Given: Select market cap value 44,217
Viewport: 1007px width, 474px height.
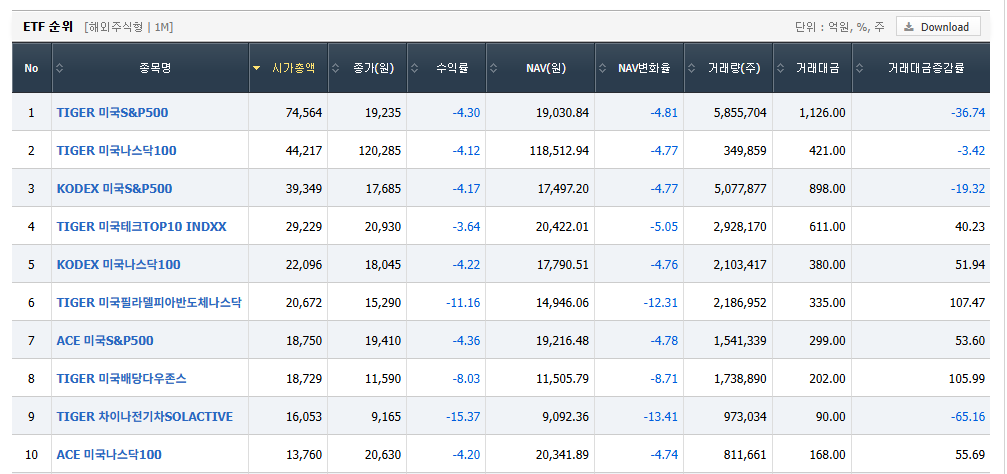Looking at the screenshot, I should [x=304, y=150].
